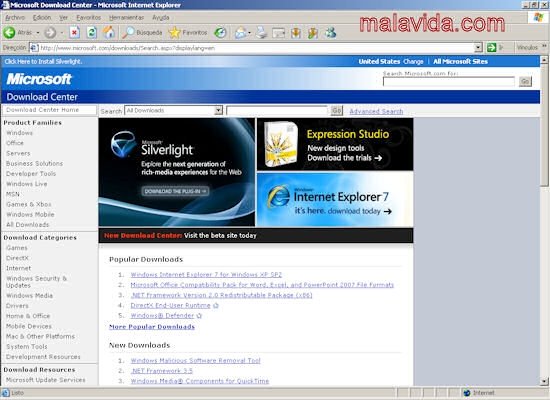
Task: Open the Advanced Search link
Action: pos(376,111)
